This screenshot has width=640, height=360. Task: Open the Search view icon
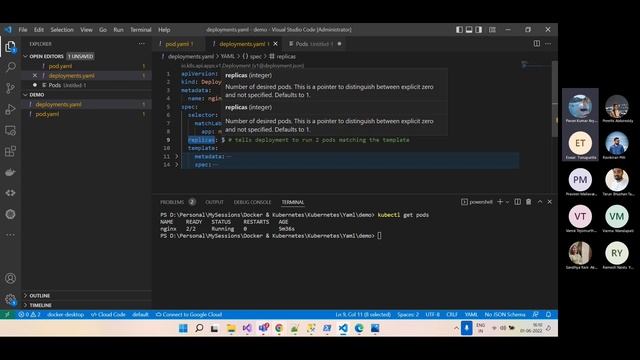click(11, 67)
